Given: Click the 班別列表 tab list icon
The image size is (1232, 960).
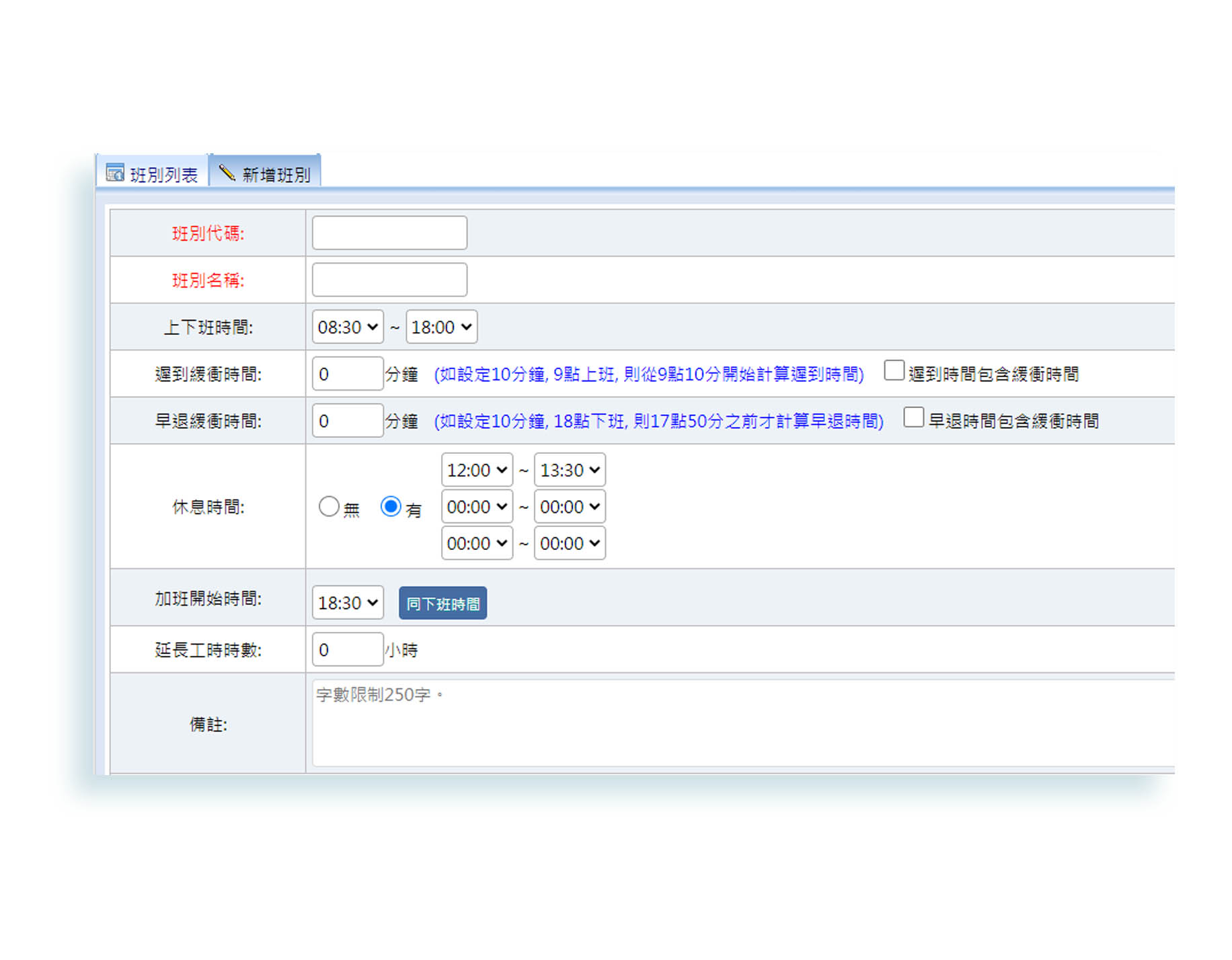Looking at the screenshot, I should (x=115, y=173).
